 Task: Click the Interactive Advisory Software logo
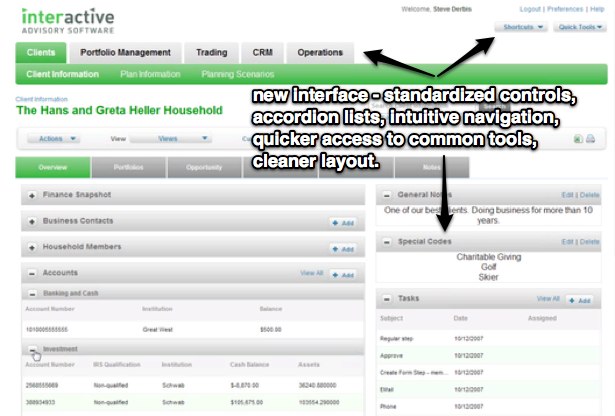click(x=68, y=21)
